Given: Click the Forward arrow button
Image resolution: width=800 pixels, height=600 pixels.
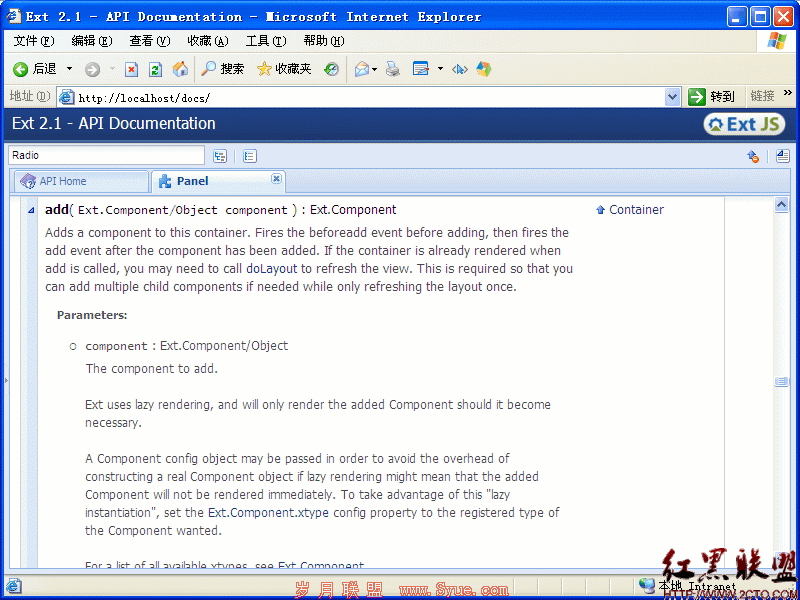Looking at the screenshot, I should [x=92, y=69].
